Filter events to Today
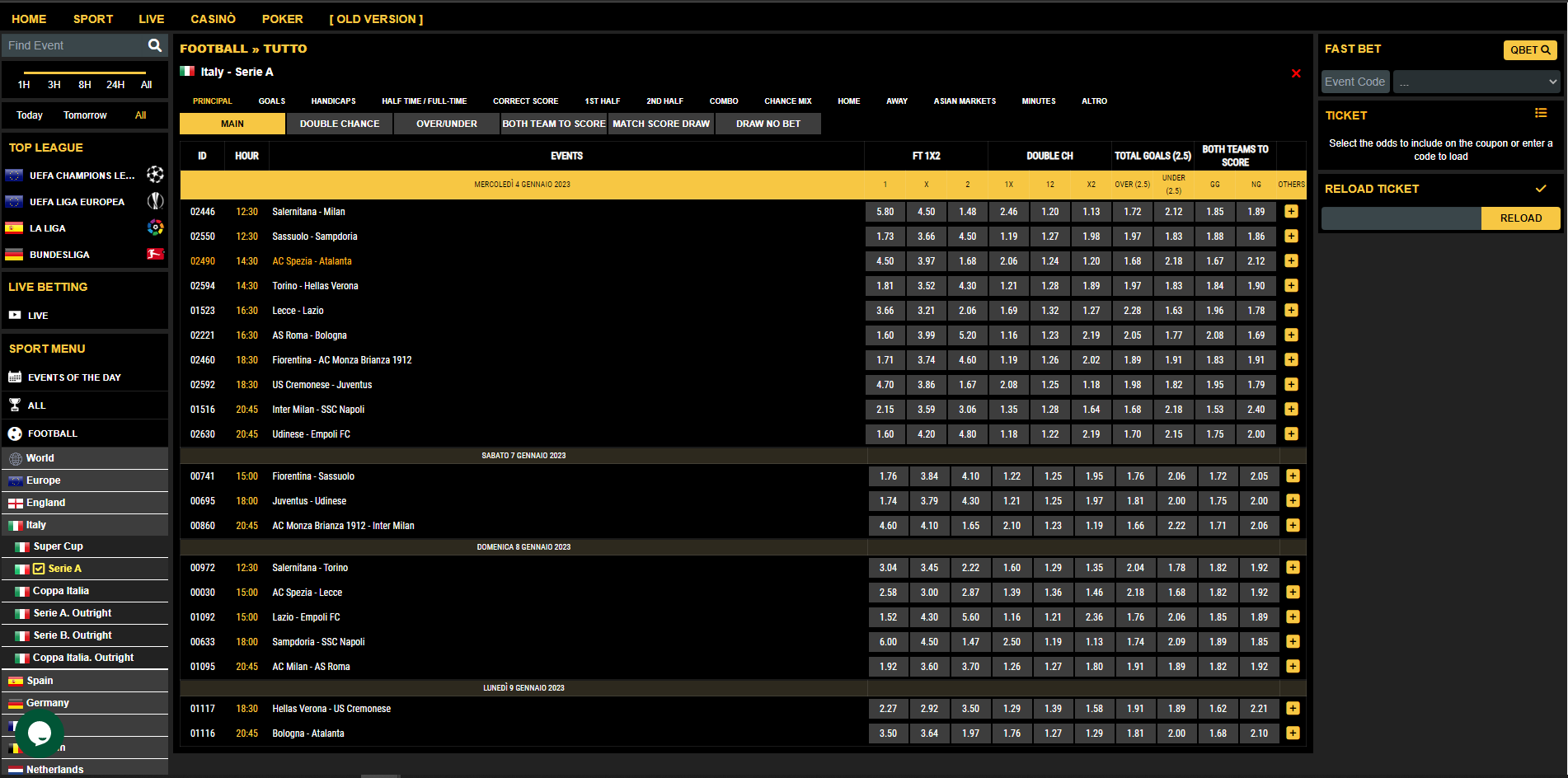Image resolution: width=1568 pixels, height=778 pixels. click(30, 115)
